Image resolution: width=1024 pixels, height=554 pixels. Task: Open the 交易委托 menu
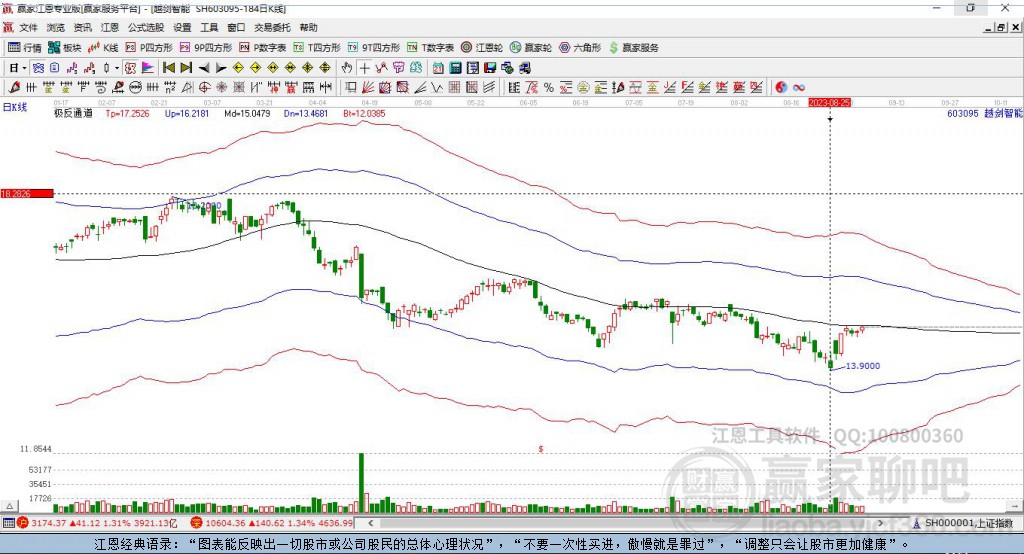(x=272, y=27)
